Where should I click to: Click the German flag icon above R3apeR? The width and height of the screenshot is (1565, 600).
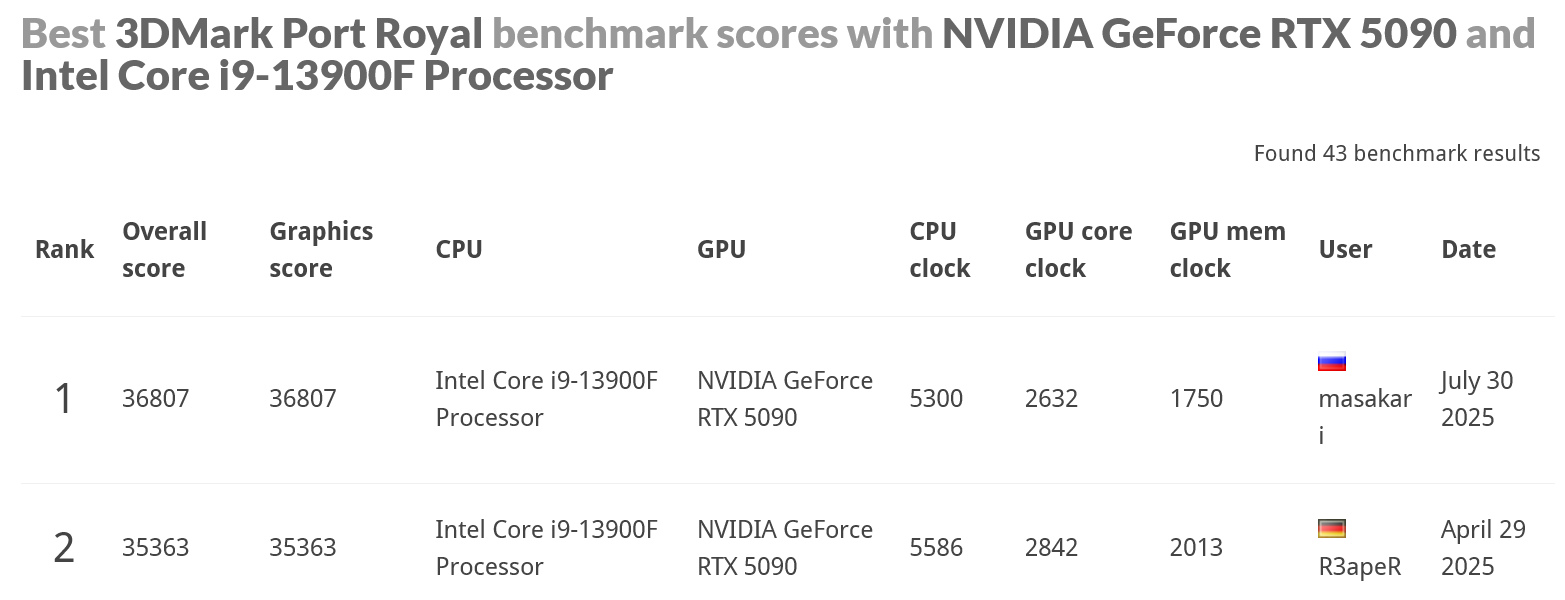1331,529
